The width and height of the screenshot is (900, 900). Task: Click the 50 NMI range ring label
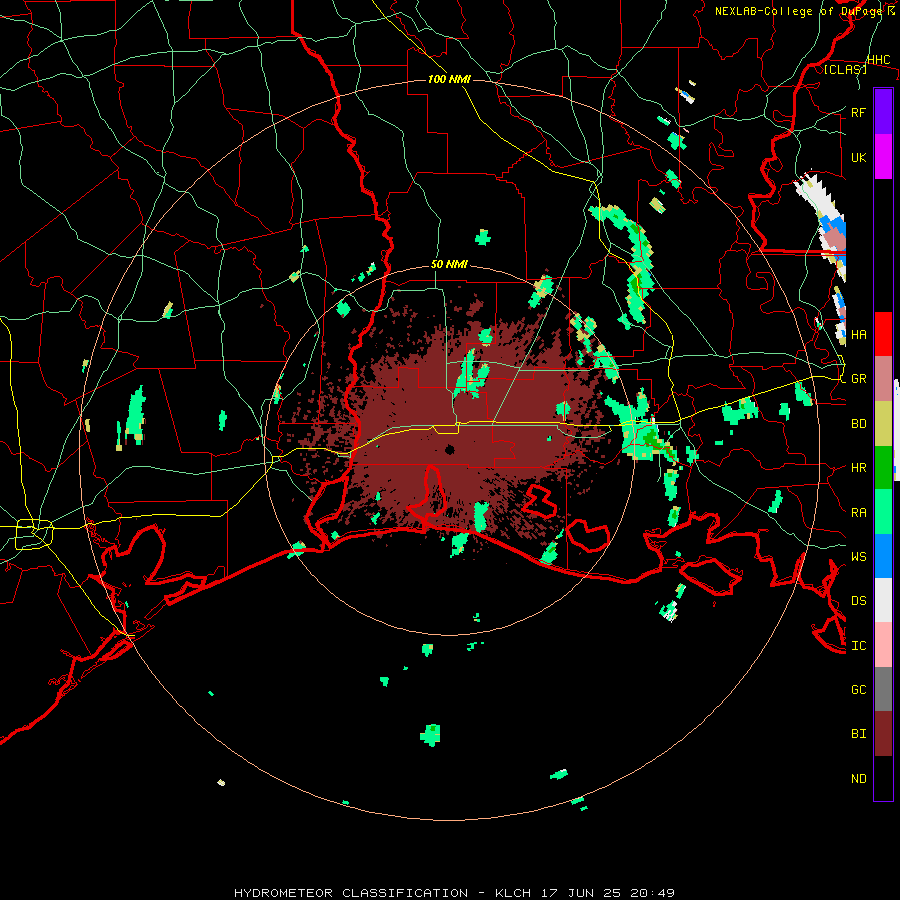449,264
